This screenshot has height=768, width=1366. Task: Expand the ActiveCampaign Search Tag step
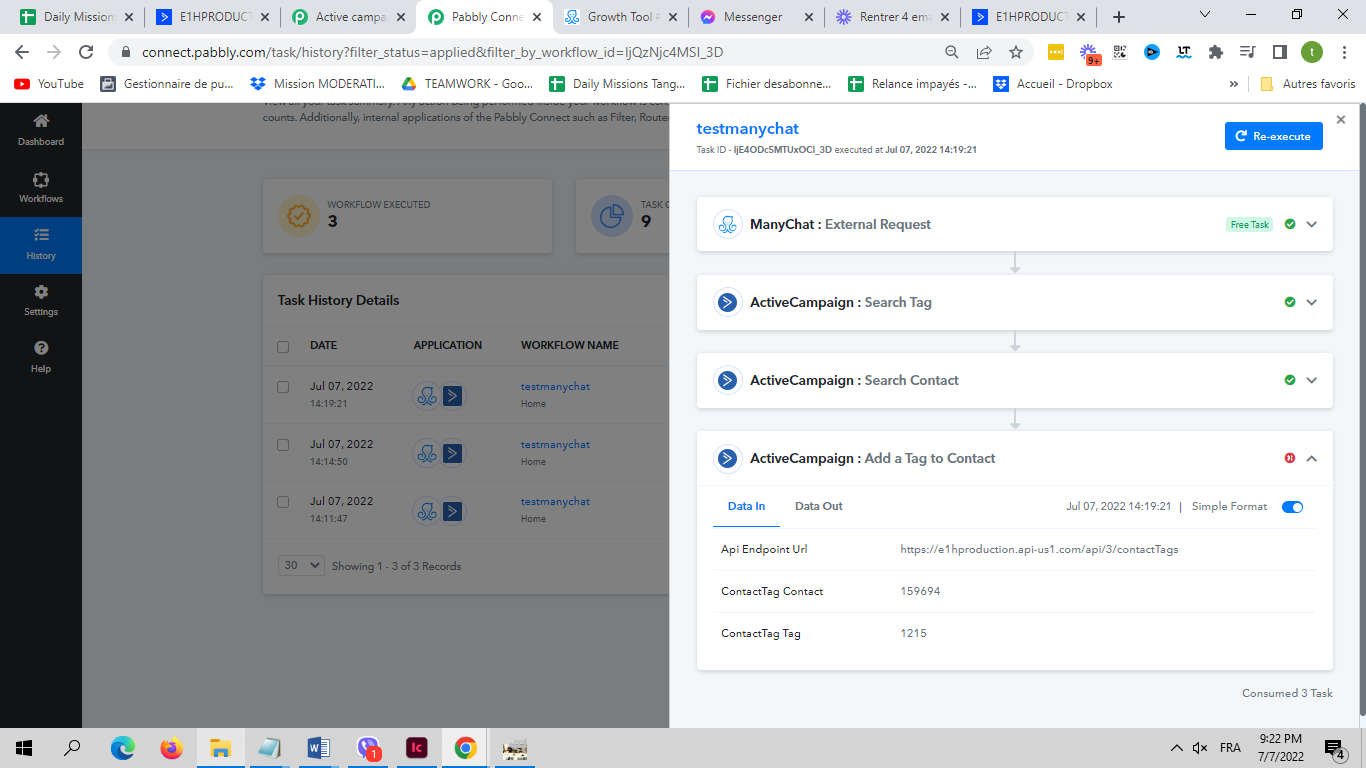1312,302
